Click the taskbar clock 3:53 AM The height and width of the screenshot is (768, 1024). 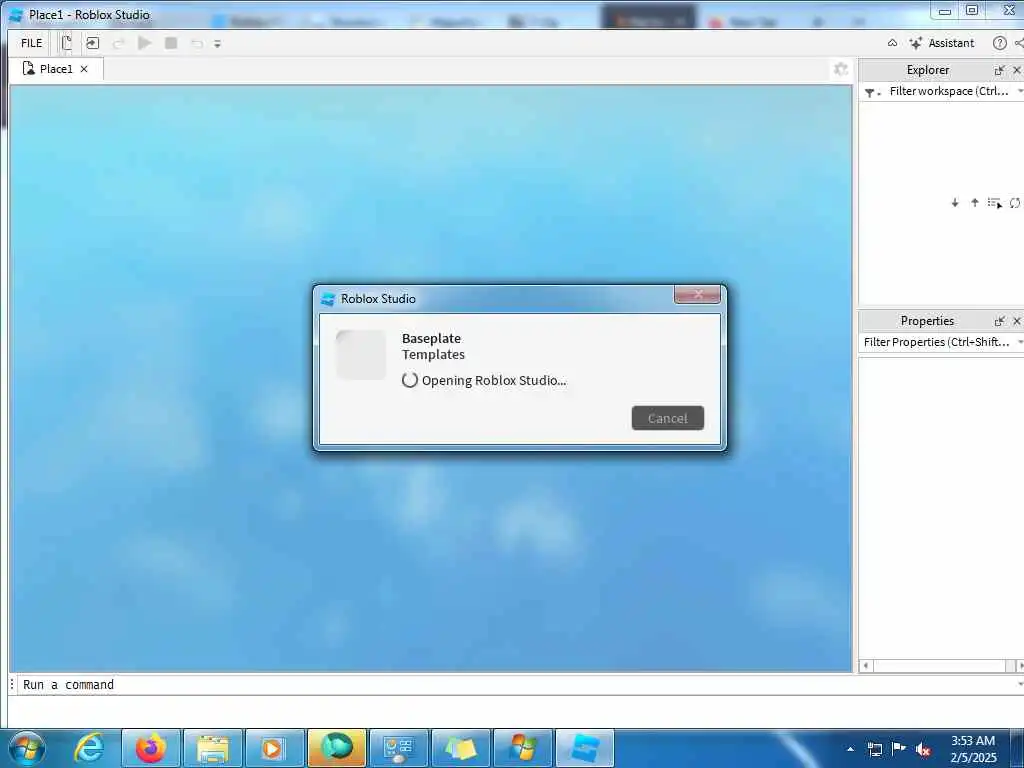coord(973,741)
